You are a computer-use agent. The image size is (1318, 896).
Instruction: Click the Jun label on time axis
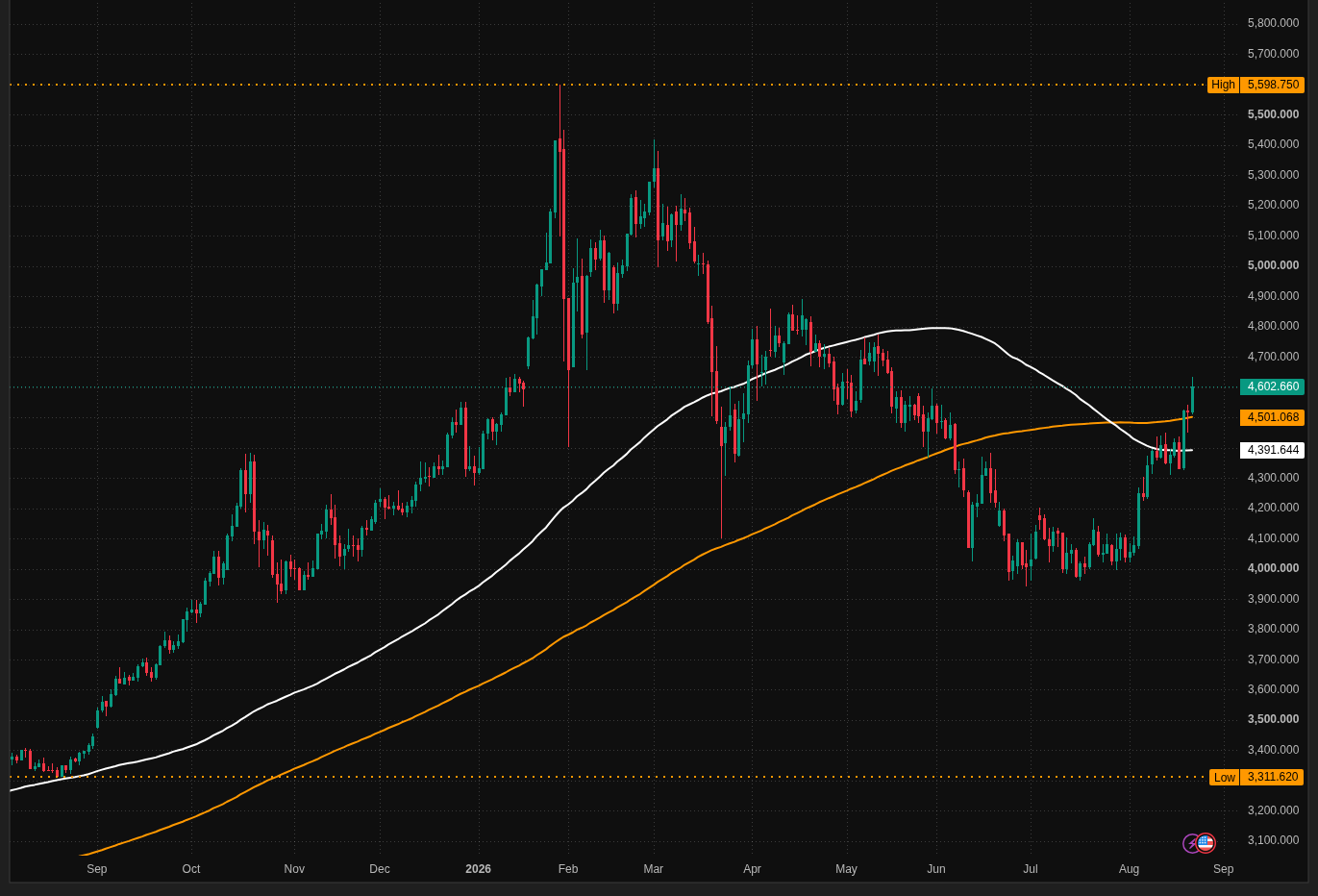tap(936, 869)
